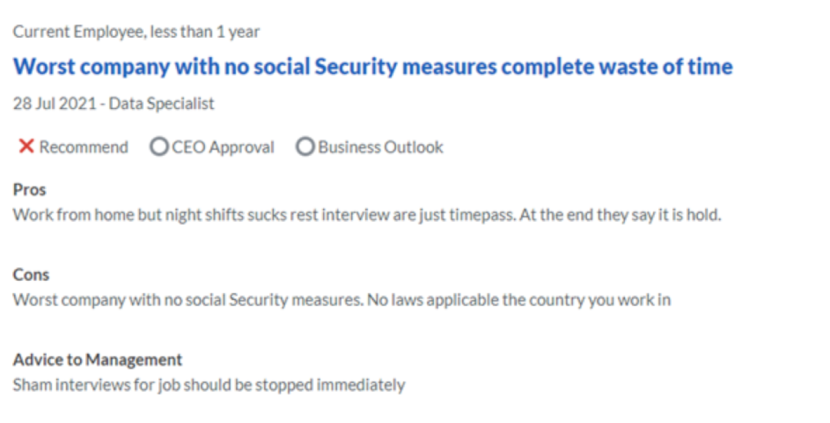Click the Data Specialist job title
Viewport: 830px width, 423px height.
[161, 104]
